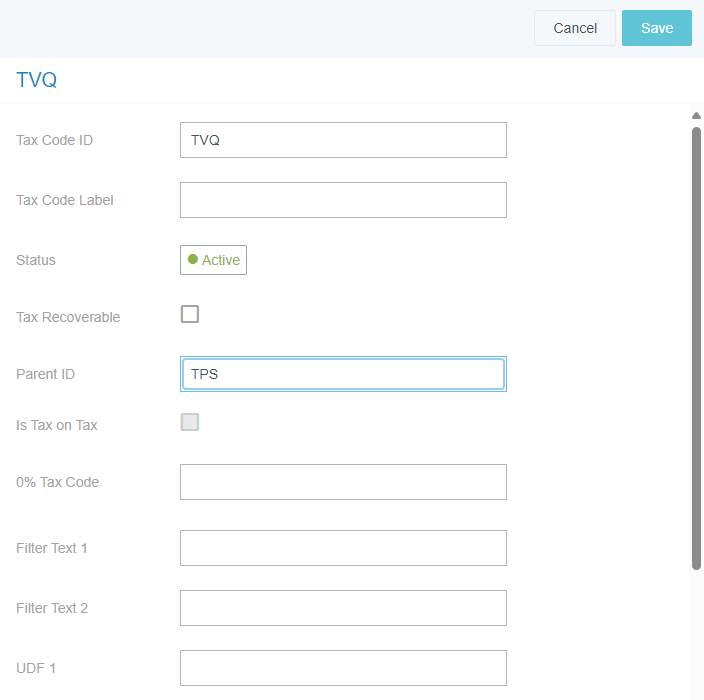
Task: Focus the Tax Code ID field
Action: click(x=343, y=140)
